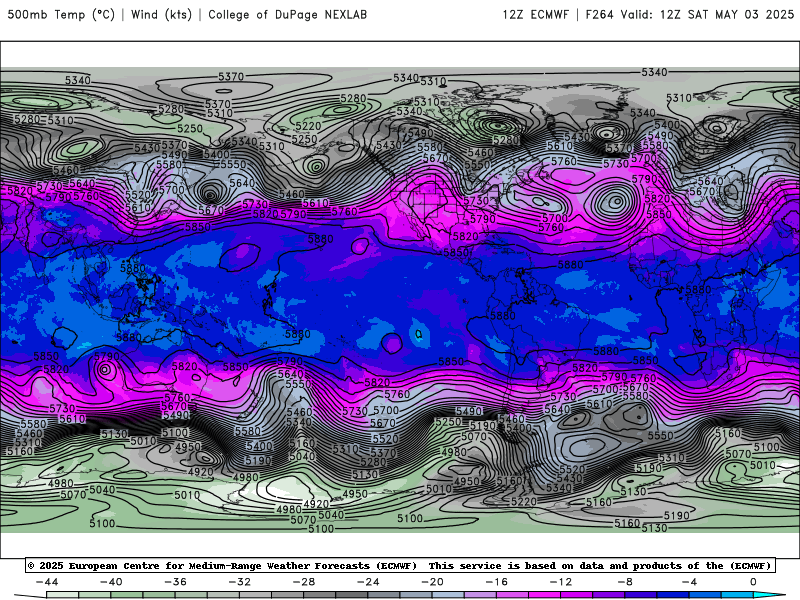Click the -40 color scale label
Screen dimensions: 800x600
[x=111, y=582]
